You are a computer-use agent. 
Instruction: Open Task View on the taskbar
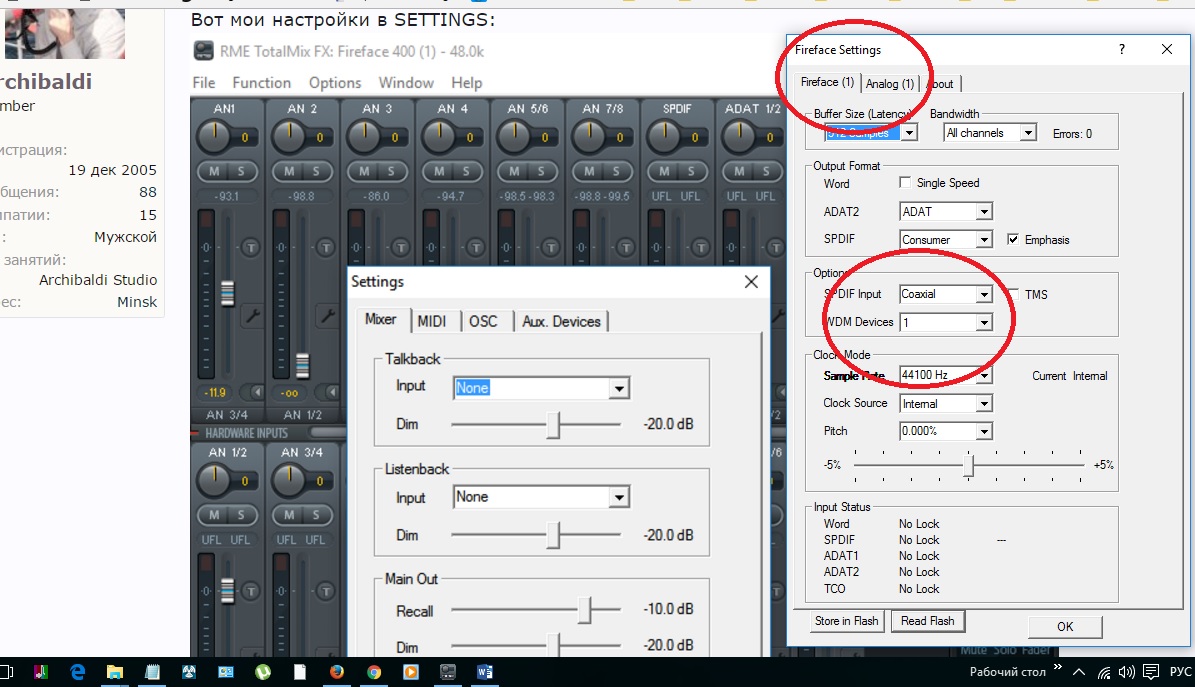coord(6,672)
